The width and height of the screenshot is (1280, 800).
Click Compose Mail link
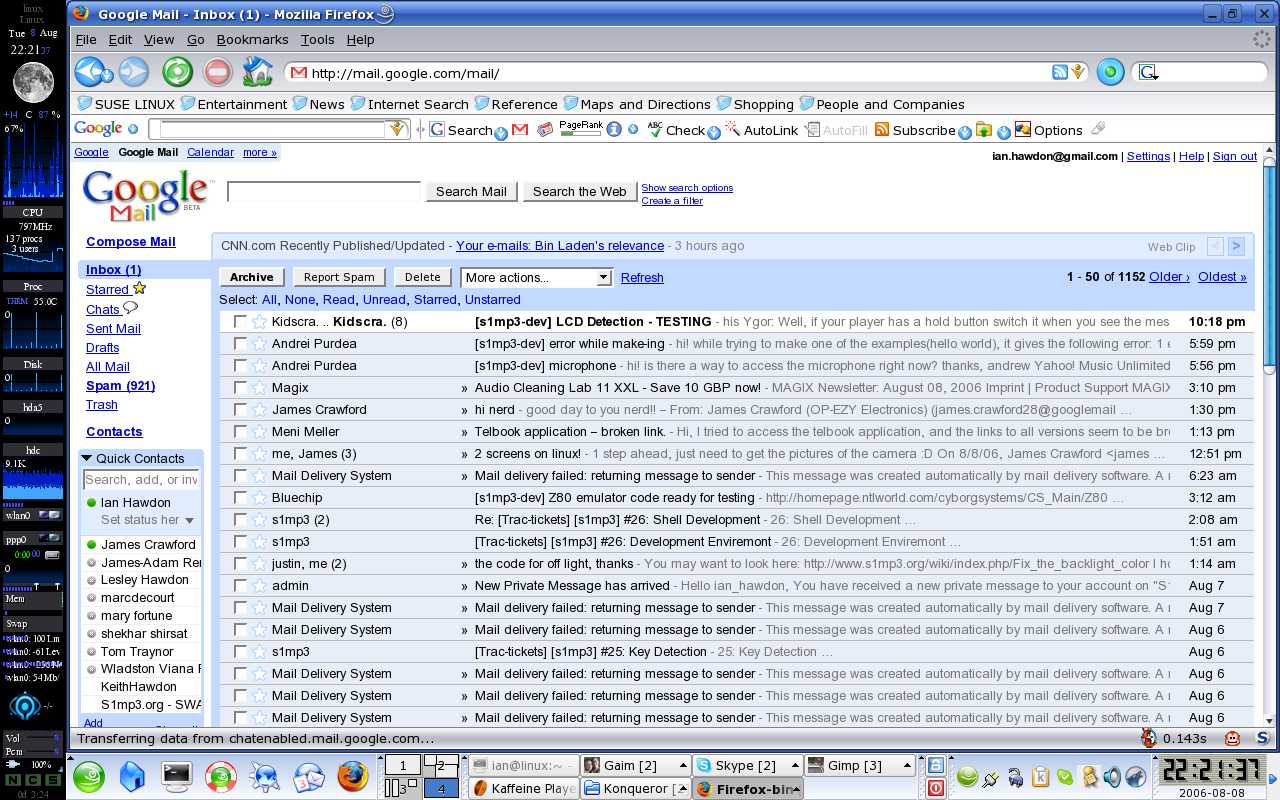pos(131,242)
